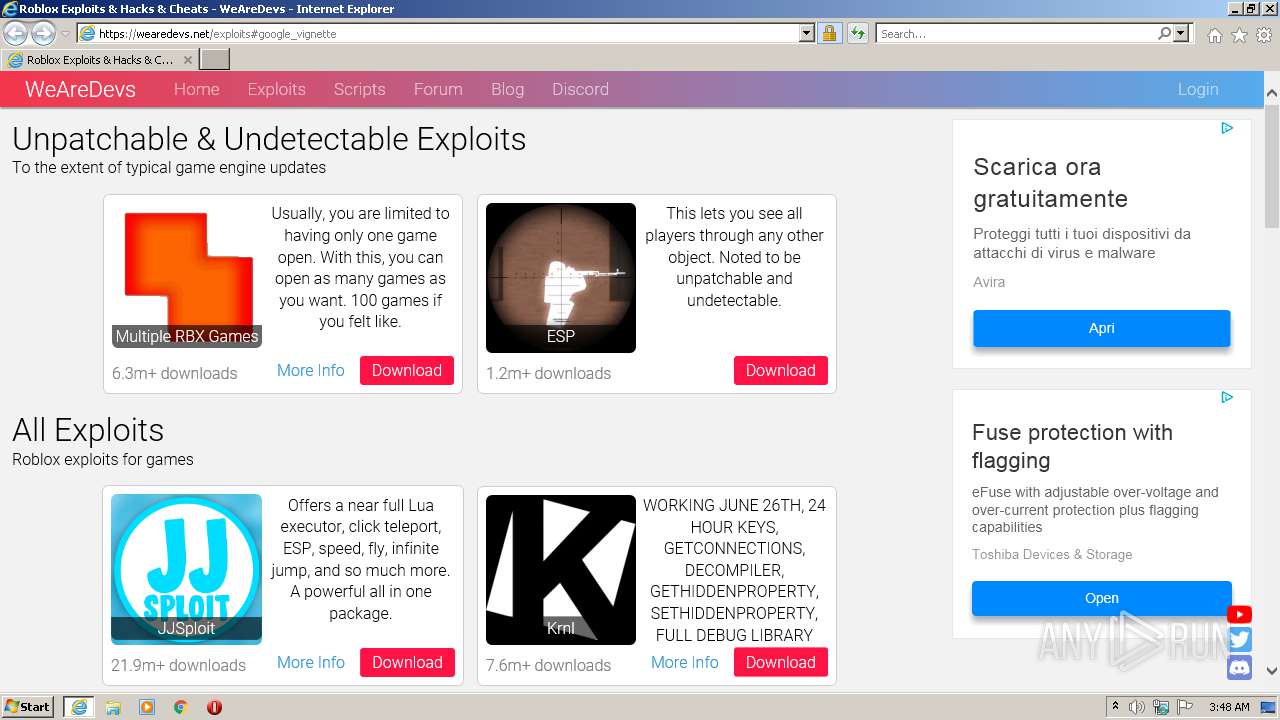Screen dimensions: 1280x720
Task: Open the Twitter social icon
Action: click(1239, 640)
